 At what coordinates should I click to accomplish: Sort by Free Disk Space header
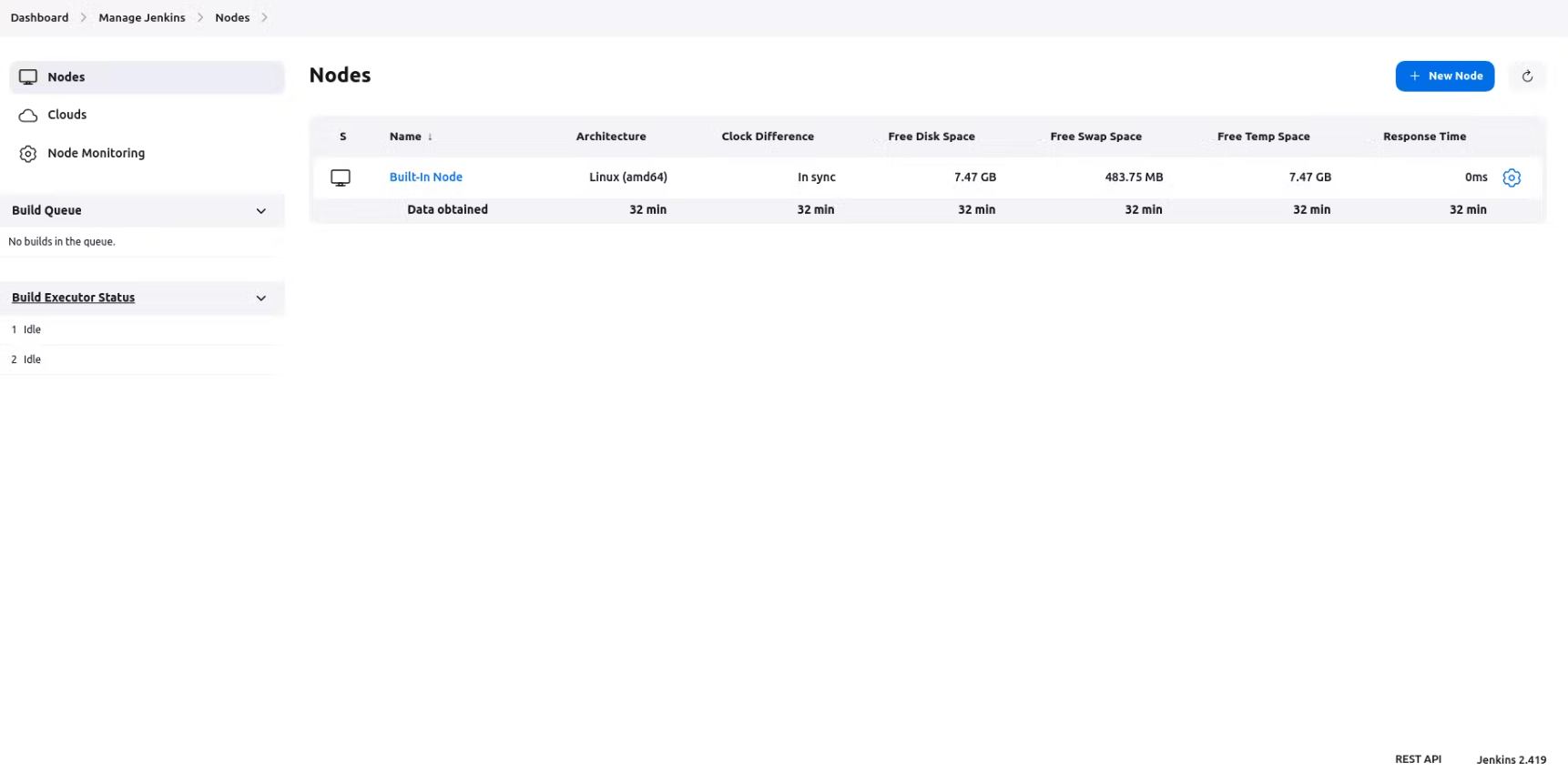point(932,137)
